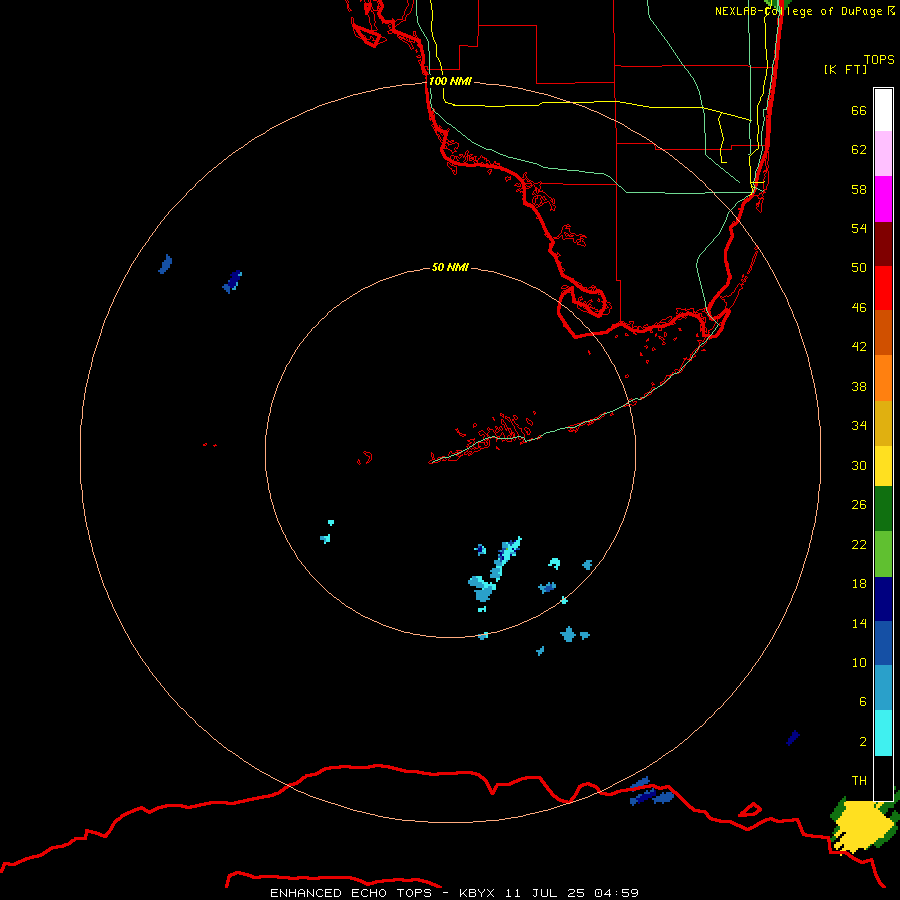Click the 62 legend value label
Viewport: 900px width, 900px height.
point(859,150)
